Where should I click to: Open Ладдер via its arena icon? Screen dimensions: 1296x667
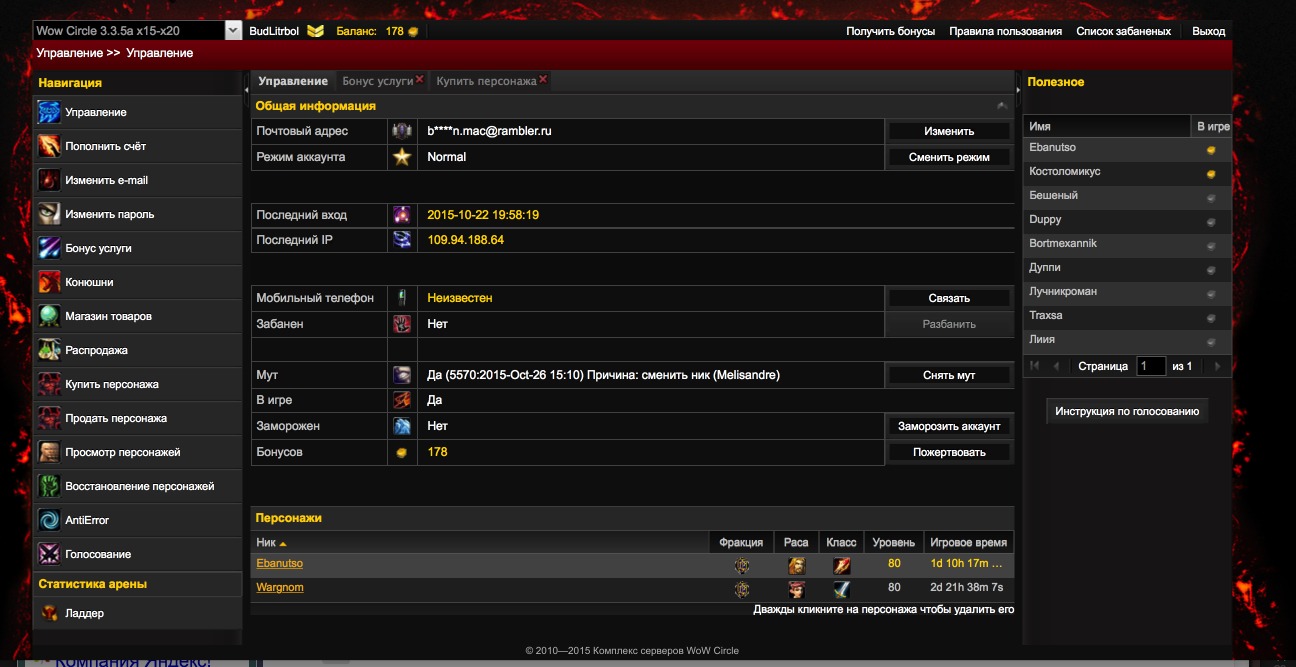(49, 613)
